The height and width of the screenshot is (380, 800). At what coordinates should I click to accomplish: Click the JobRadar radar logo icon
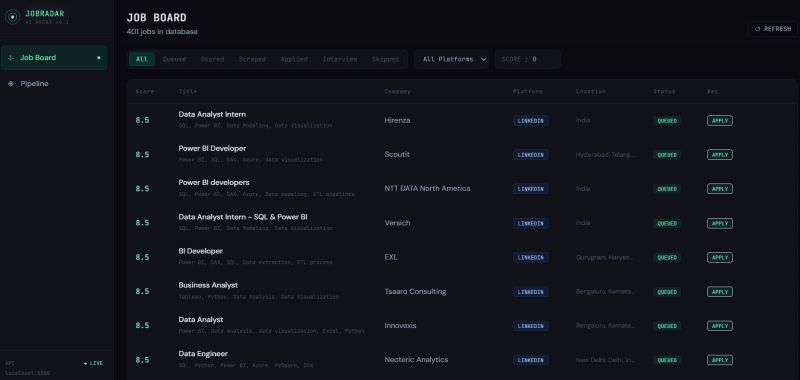[12, 17]
